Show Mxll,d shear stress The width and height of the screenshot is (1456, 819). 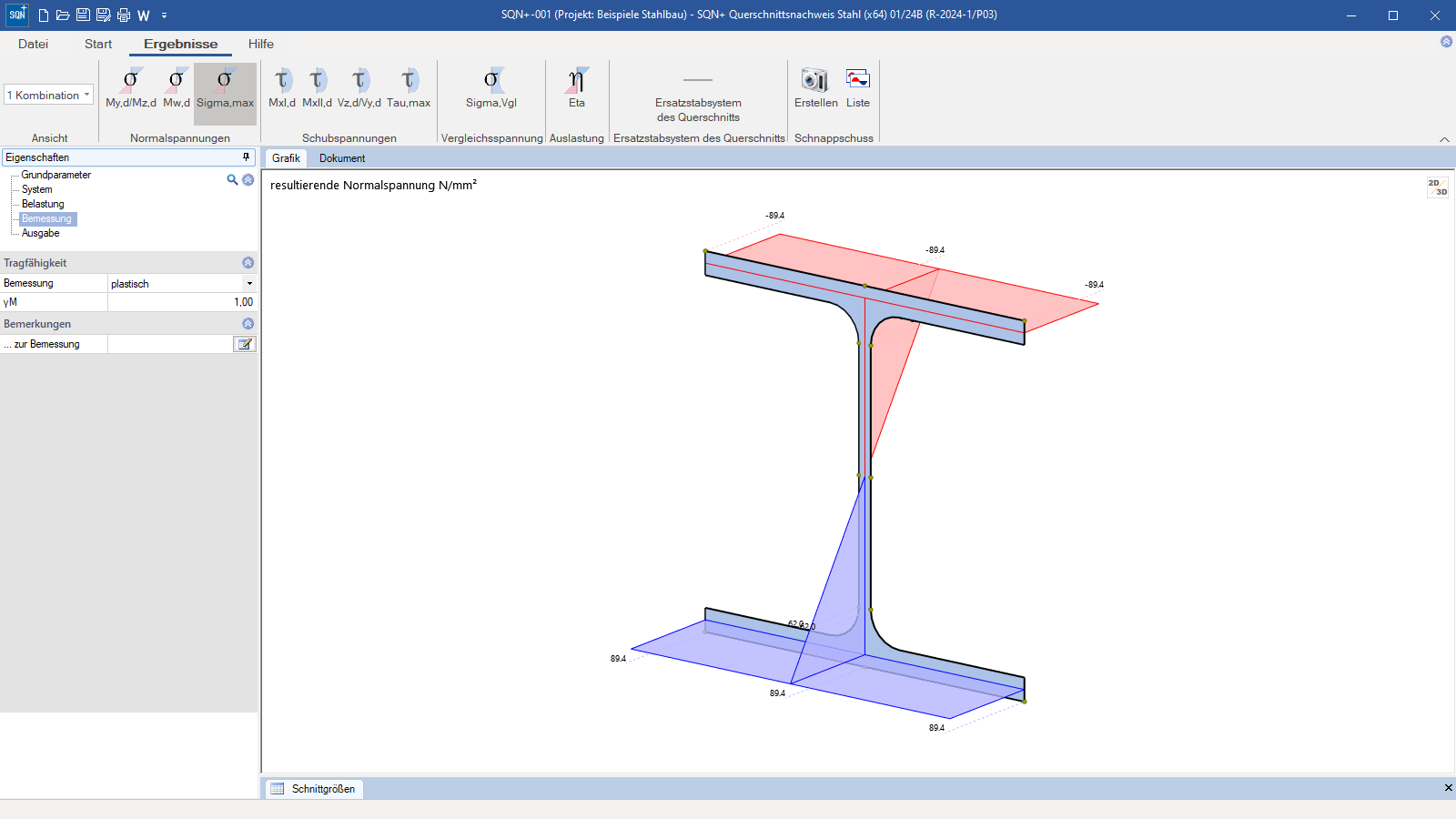317,88
